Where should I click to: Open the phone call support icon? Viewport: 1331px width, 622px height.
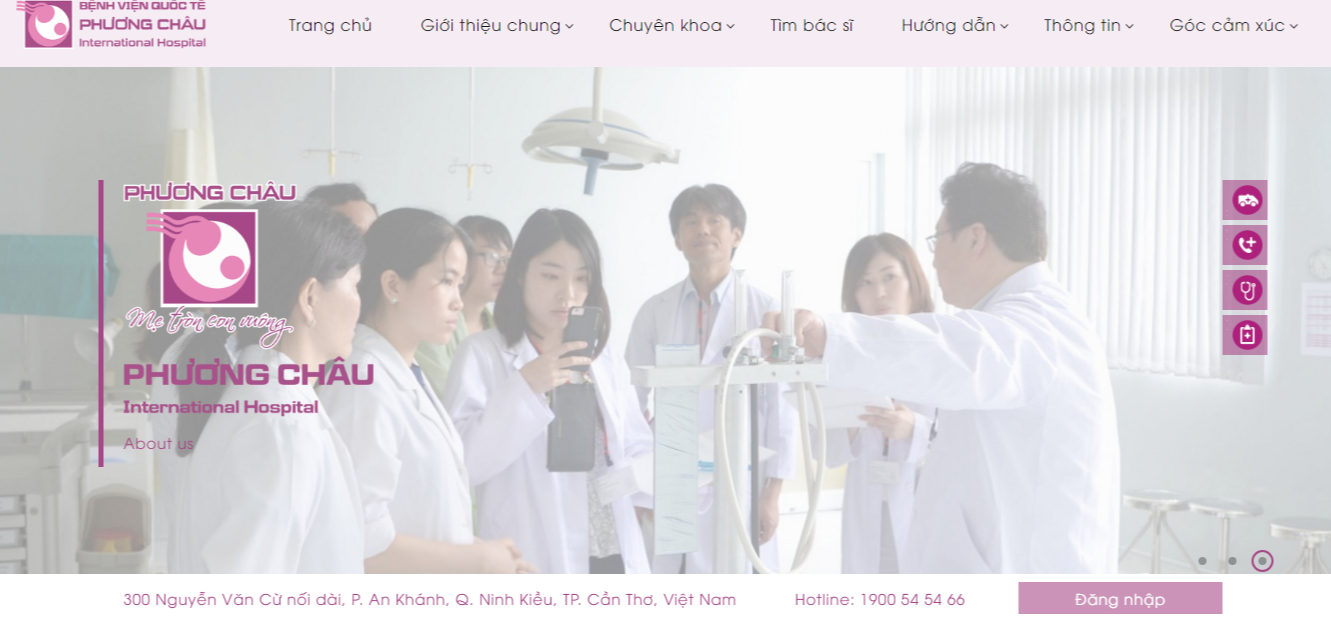(x=1245, y=245)
